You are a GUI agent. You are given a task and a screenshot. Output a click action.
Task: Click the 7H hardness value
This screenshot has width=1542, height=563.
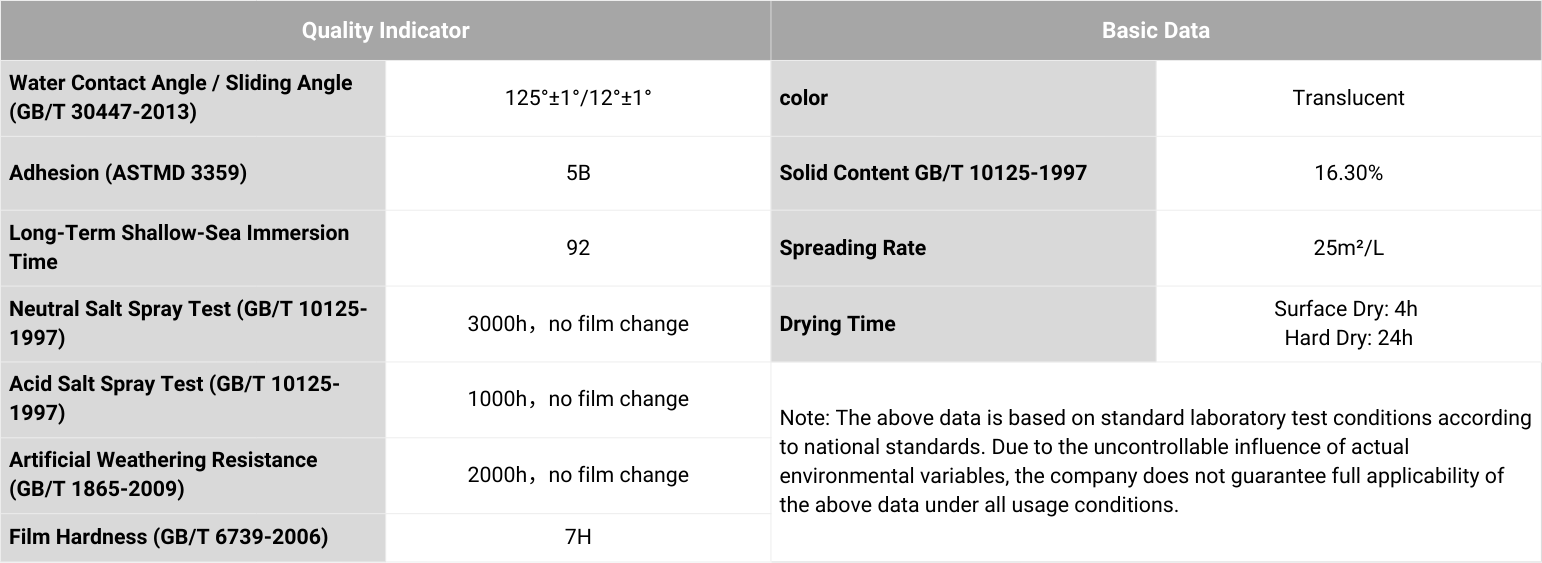578,537
